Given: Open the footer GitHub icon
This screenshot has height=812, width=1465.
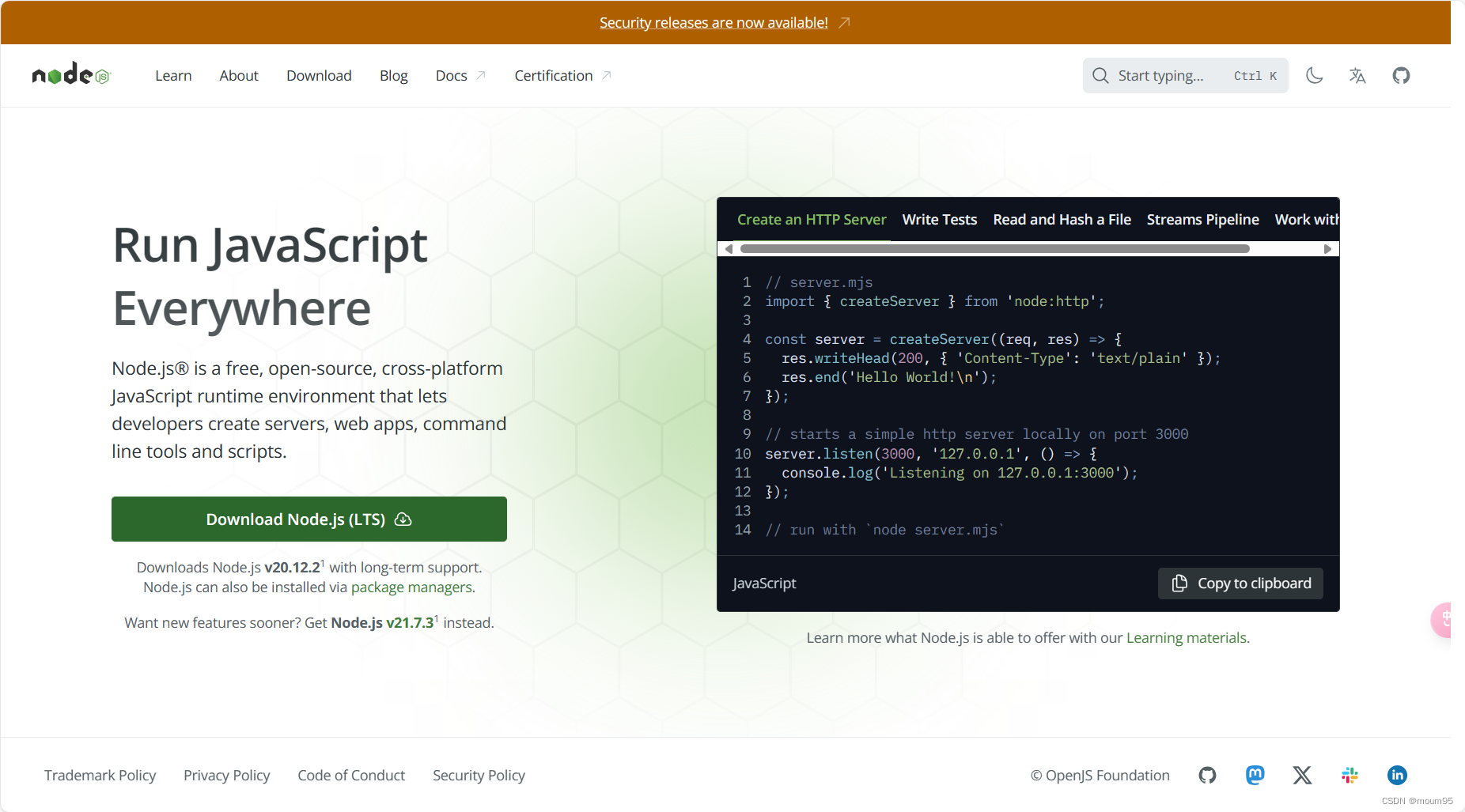Looking at the screenshot, I should coord(1207,775).
